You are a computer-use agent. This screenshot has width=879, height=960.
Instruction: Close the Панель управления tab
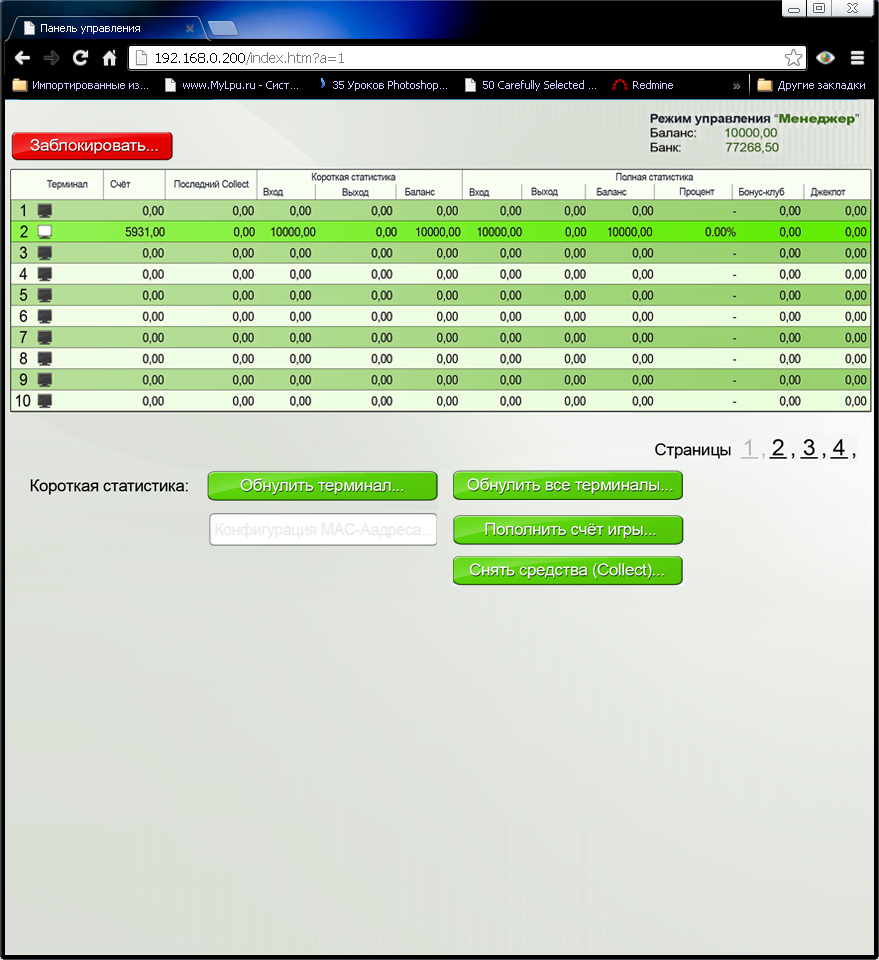(x=190, y=28)
